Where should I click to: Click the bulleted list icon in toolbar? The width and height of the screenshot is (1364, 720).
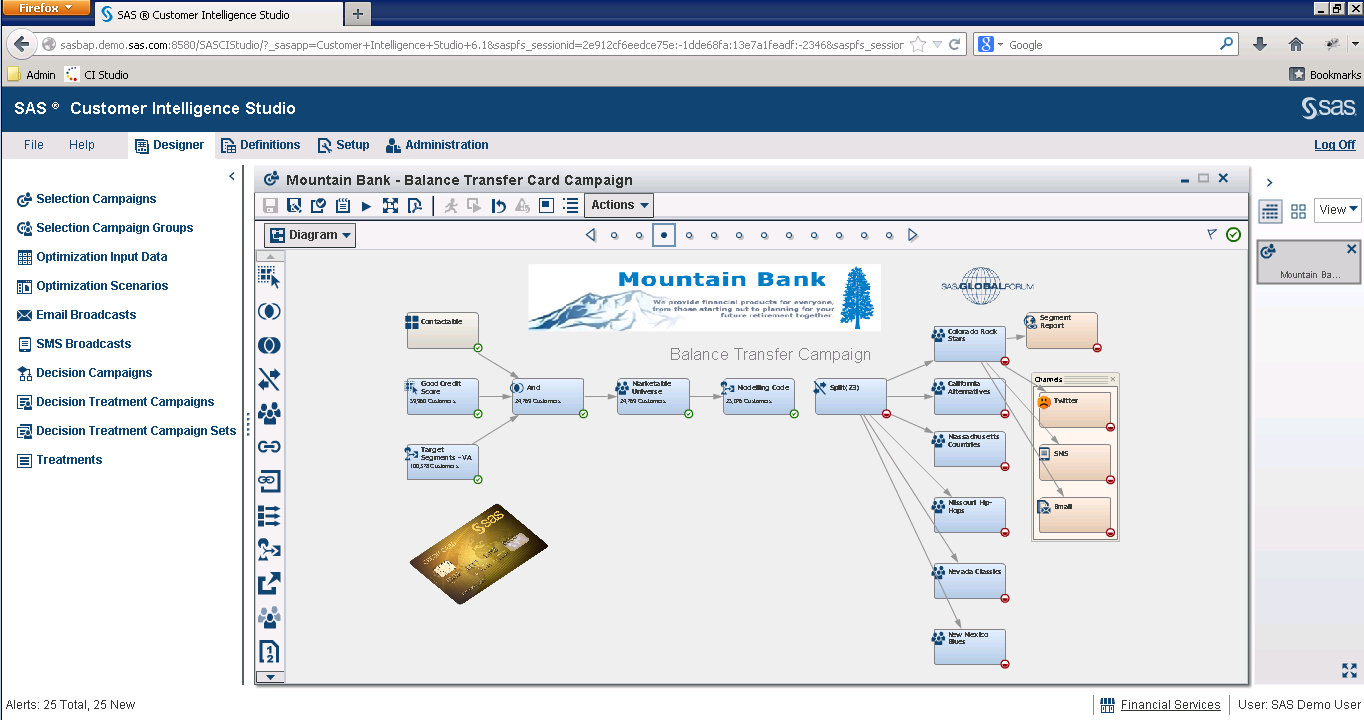click(x=570, y=205)
